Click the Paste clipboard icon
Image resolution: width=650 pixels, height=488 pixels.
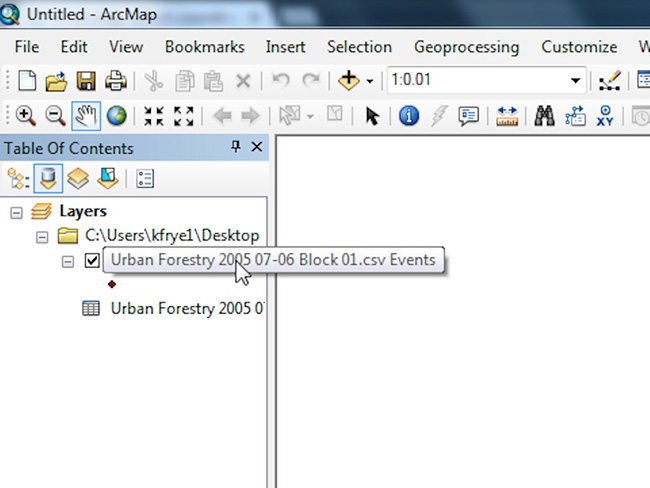pos(213,80)
